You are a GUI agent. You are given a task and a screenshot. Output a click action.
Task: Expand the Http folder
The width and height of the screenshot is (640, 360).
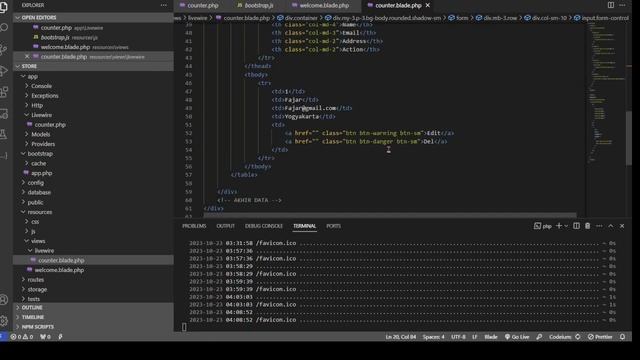click(37, 105)
